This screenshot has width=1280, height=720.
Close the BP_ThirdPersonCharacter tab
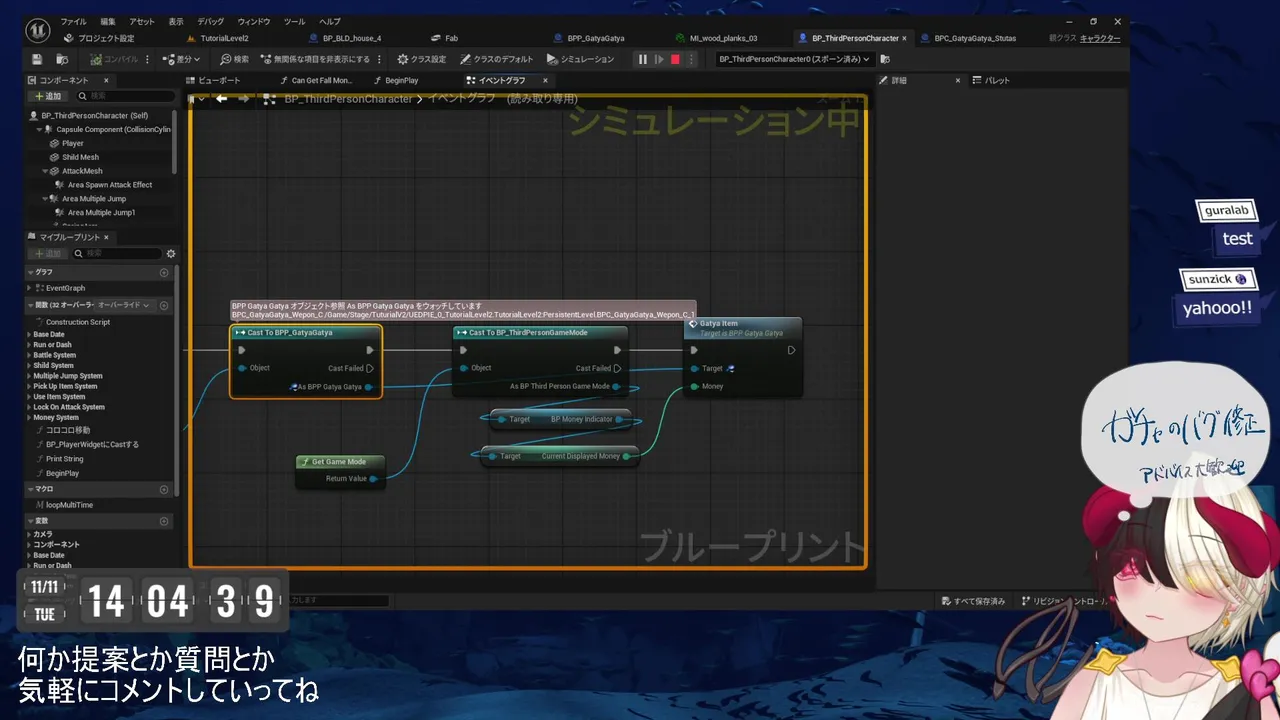click(904, 38)
